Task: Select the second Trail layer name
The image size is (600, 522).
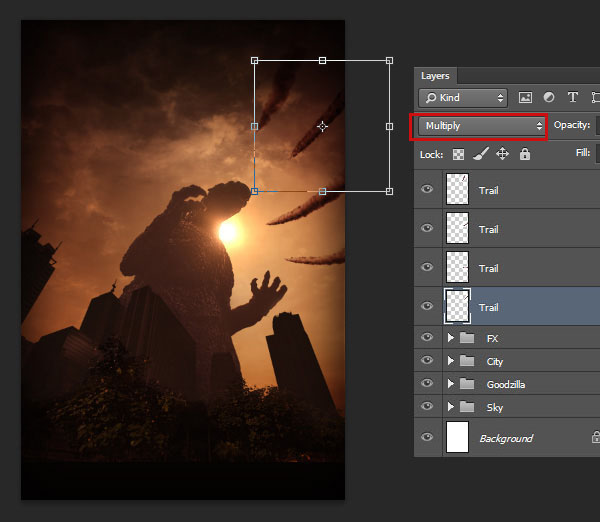Action: coord(489,229)
